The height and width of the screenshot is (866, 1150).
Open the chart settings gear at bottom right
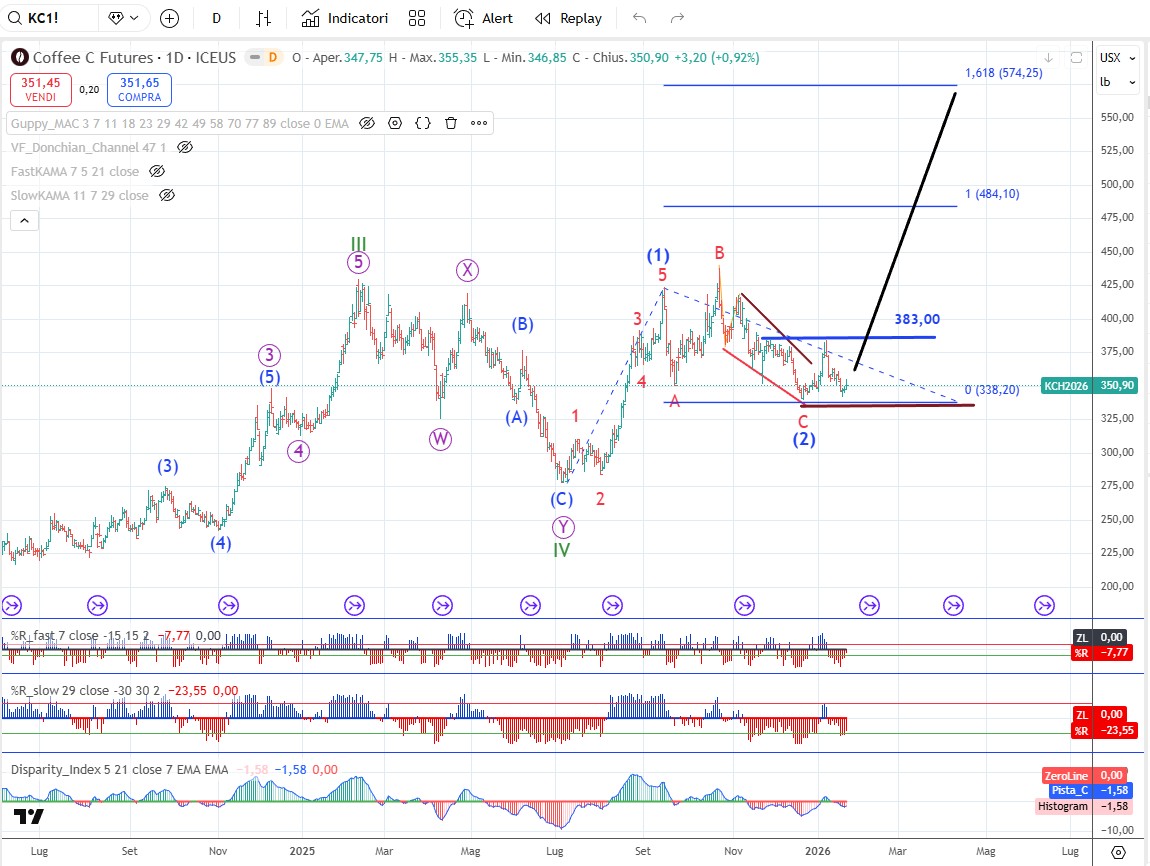[x=1119, y=852]
